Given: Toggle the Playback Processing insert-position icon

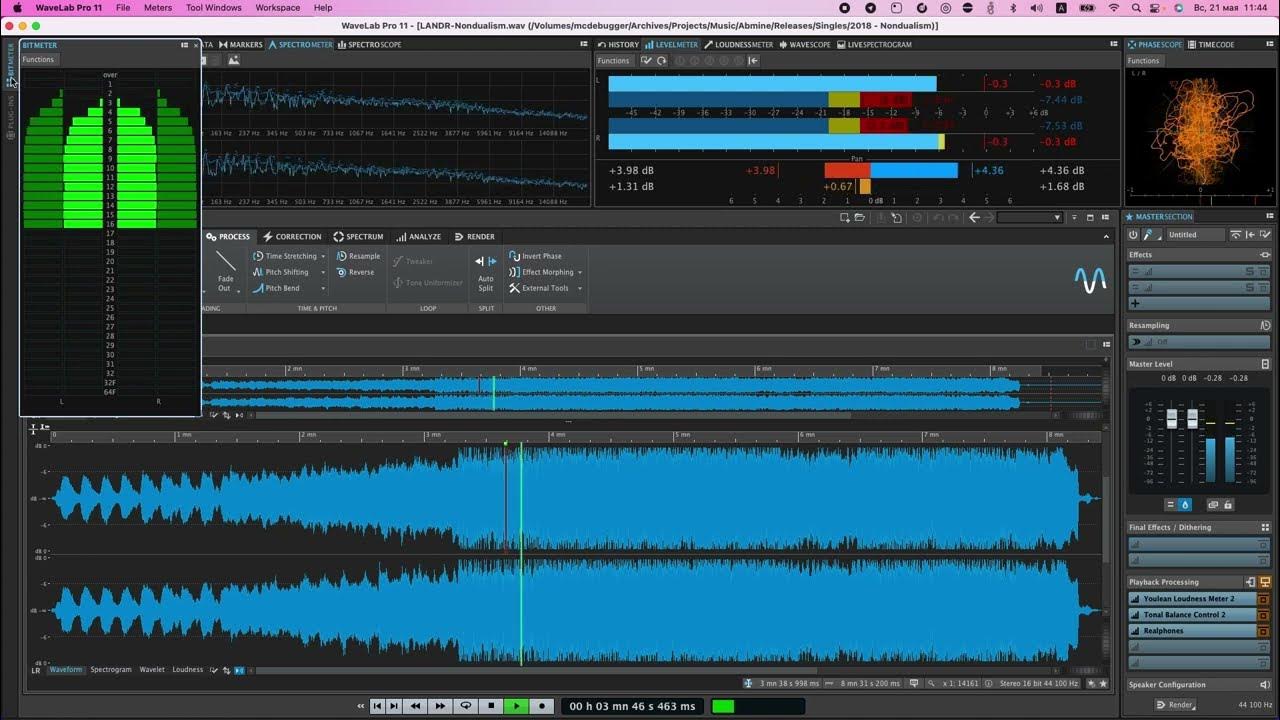Looking at the screenshot, I should (1250, 582).
